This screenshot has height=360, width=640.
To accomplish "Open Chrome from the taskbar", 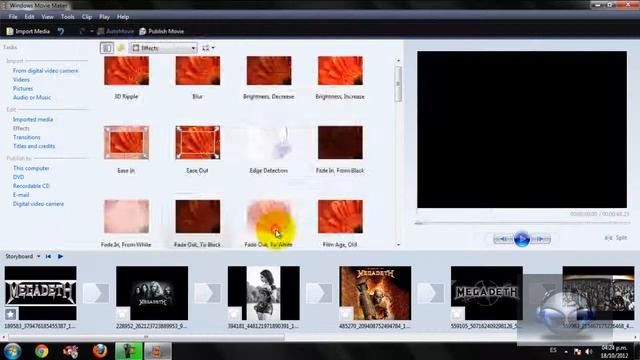I will pos(41,351).
